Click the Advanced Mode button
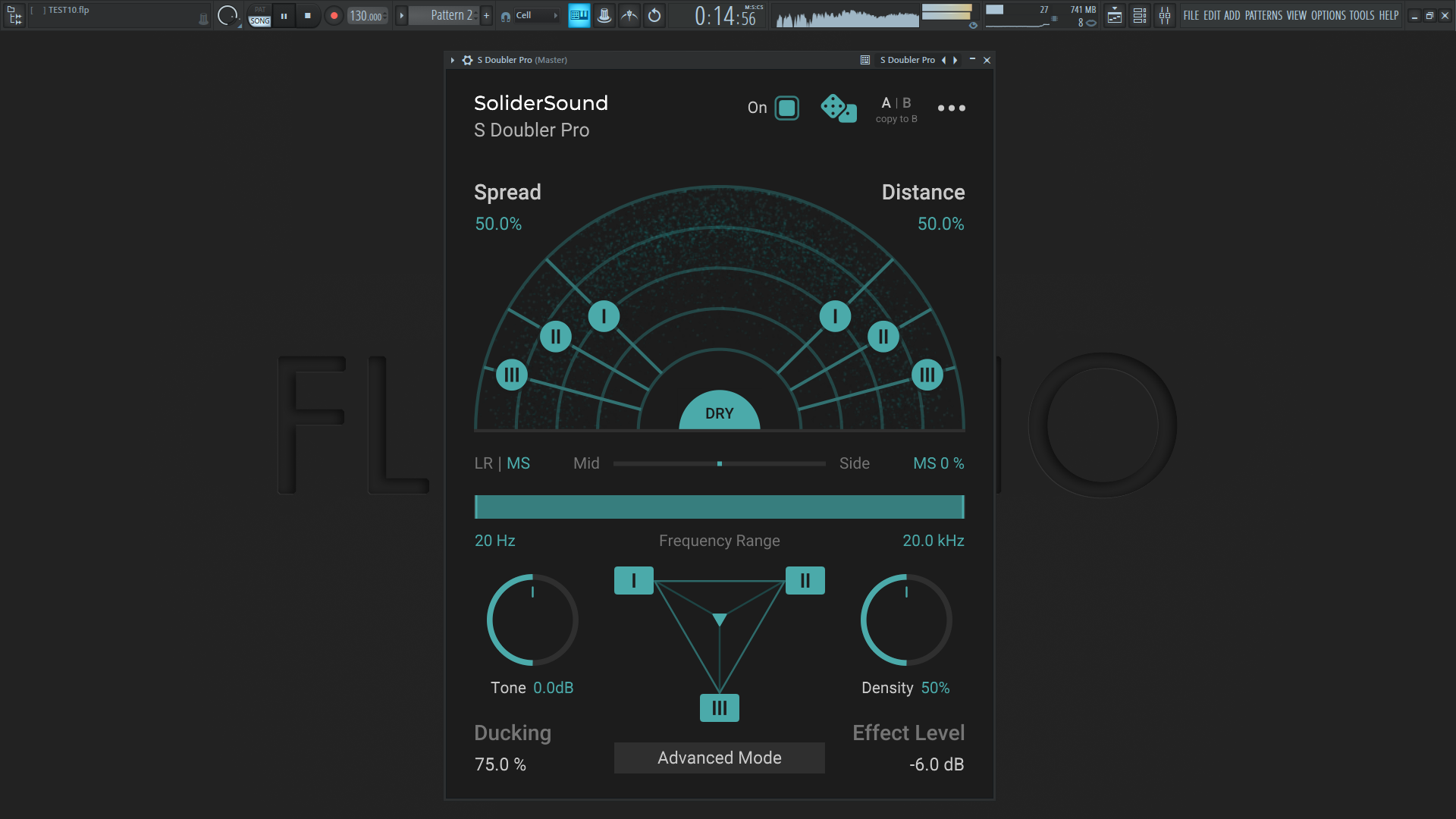1456x819 pixels. (x=719, y=758)
